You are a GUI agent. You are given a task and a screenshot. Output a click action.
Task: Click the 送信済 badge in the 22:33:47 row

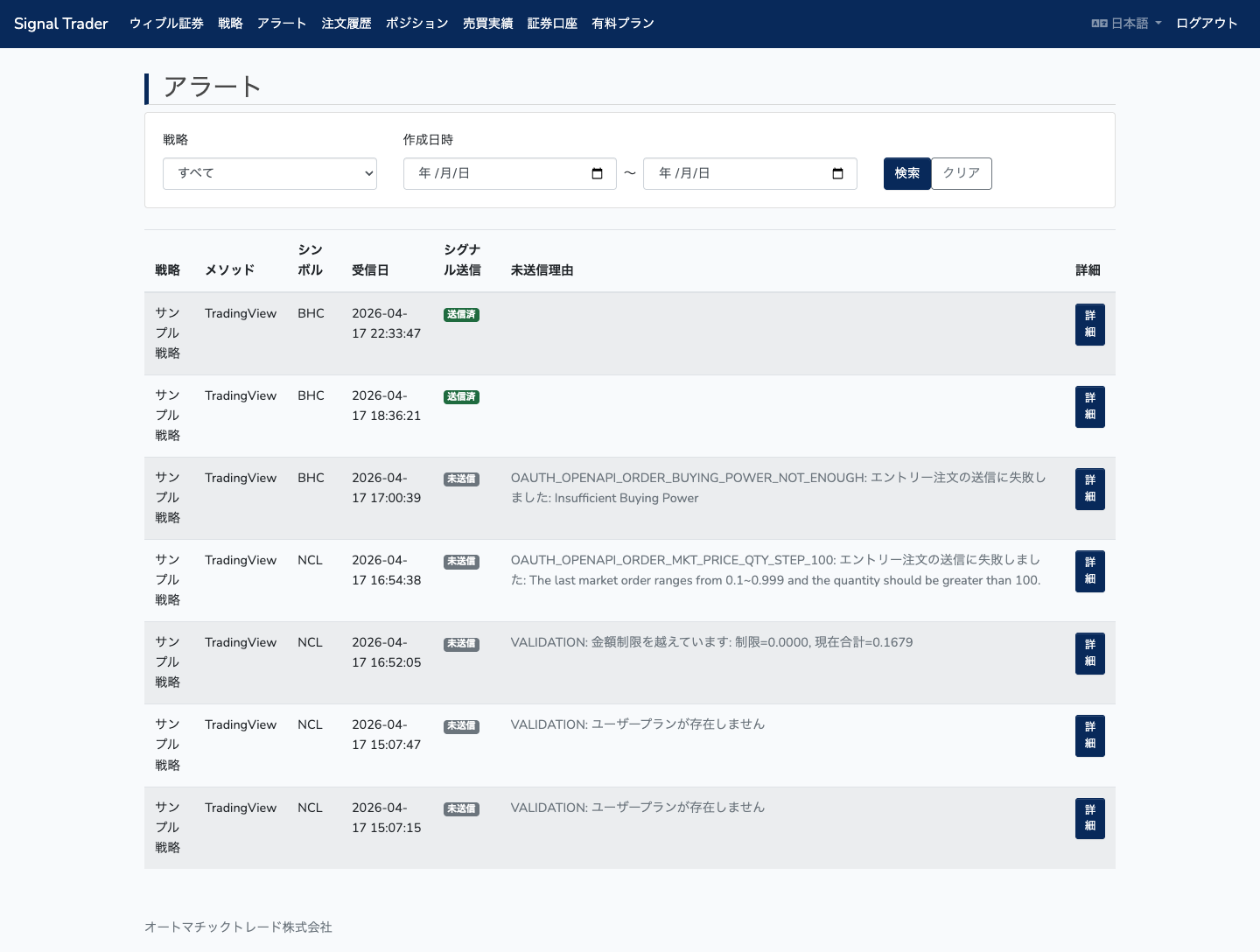click(x=461, y=314)
